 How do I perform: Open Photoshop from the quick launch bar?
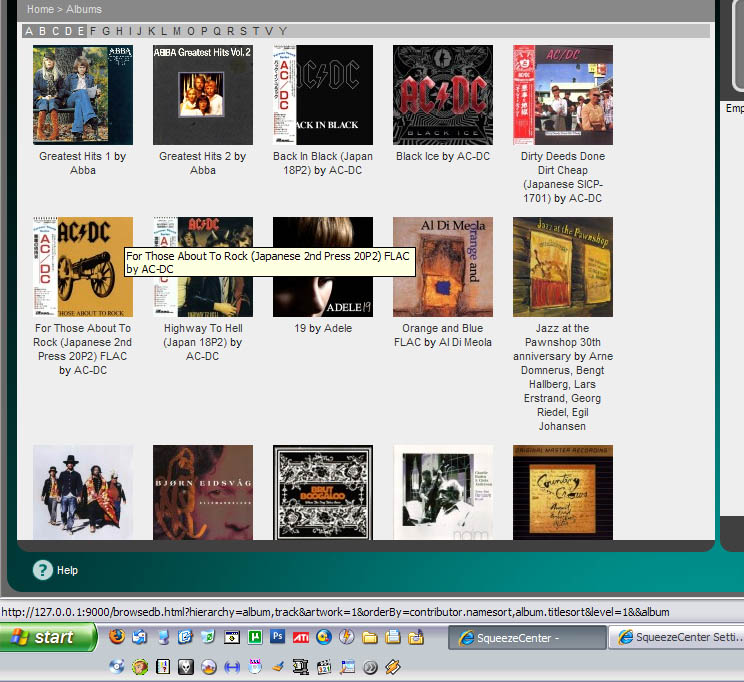click(278, 637)
